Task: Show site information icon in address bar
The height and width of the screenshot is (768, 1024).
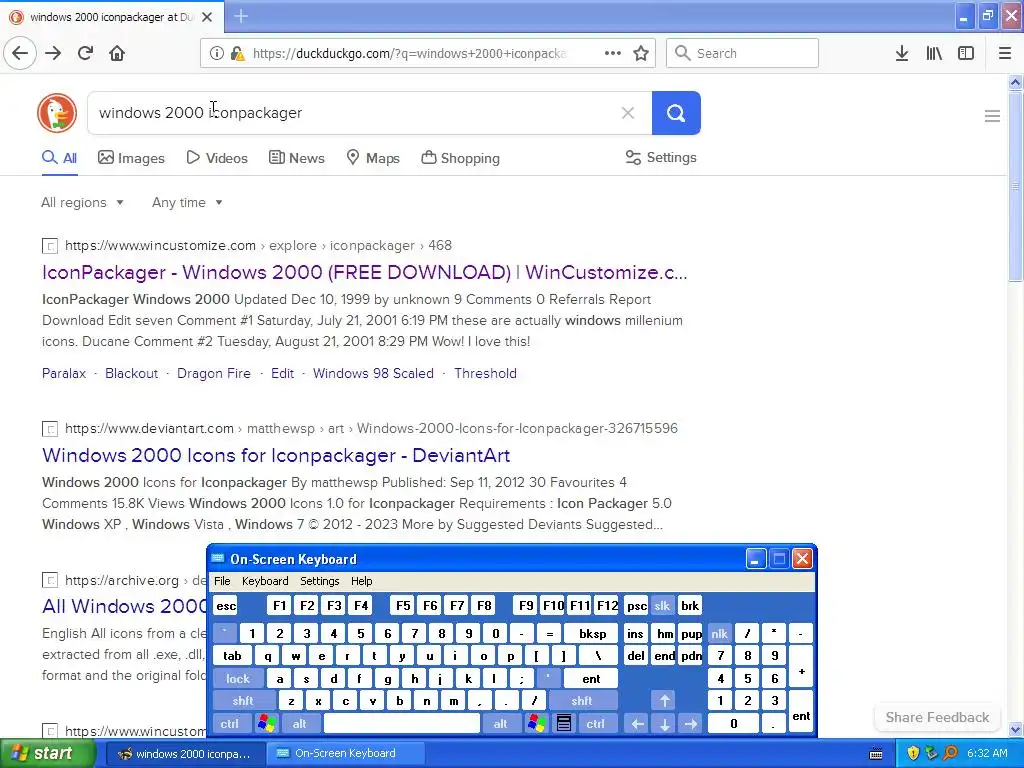Action: (216, 54)
